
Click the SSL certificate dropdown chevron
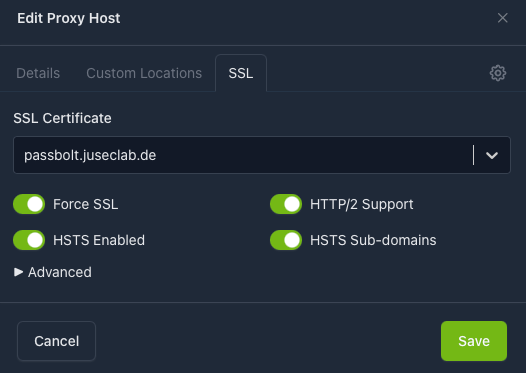pos(492,155)
